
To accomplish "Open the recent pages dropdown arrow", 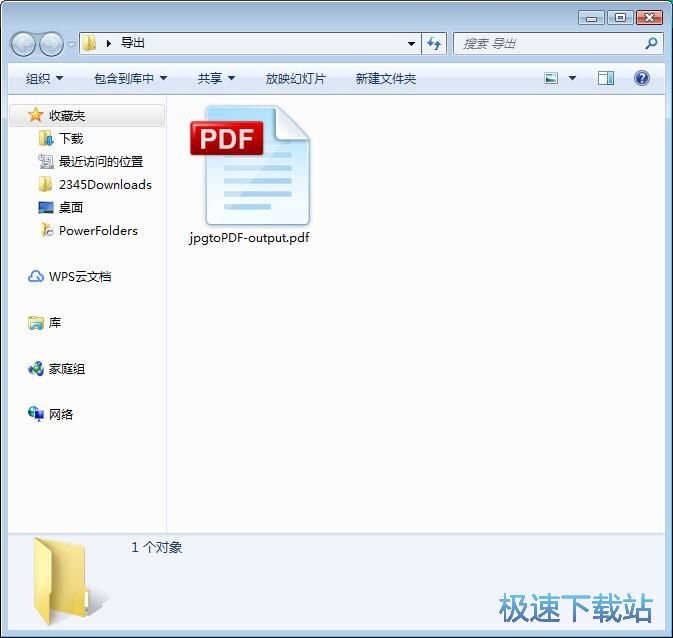I will [71, 44].
